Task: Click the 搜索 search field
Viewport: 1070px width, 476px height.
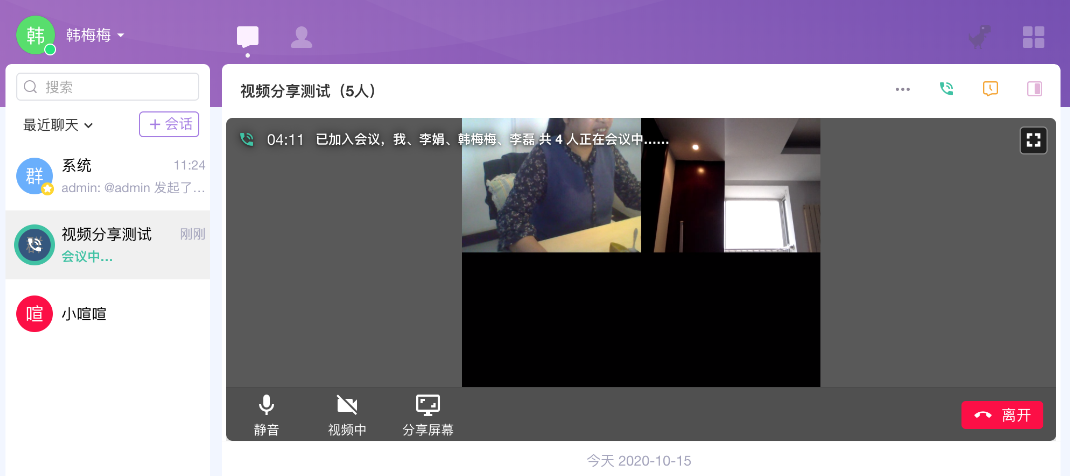Action: [108, 87]
